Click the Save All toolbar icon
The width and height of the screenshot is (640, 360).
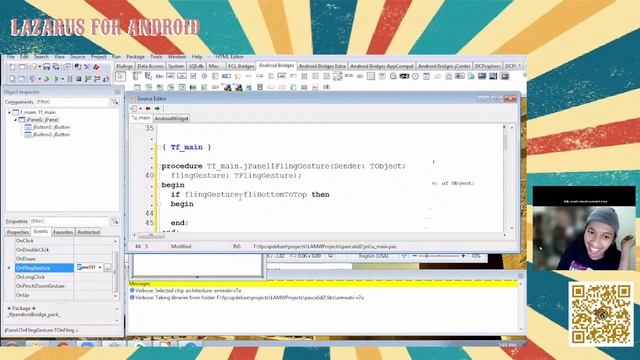(x=56, y=67)
